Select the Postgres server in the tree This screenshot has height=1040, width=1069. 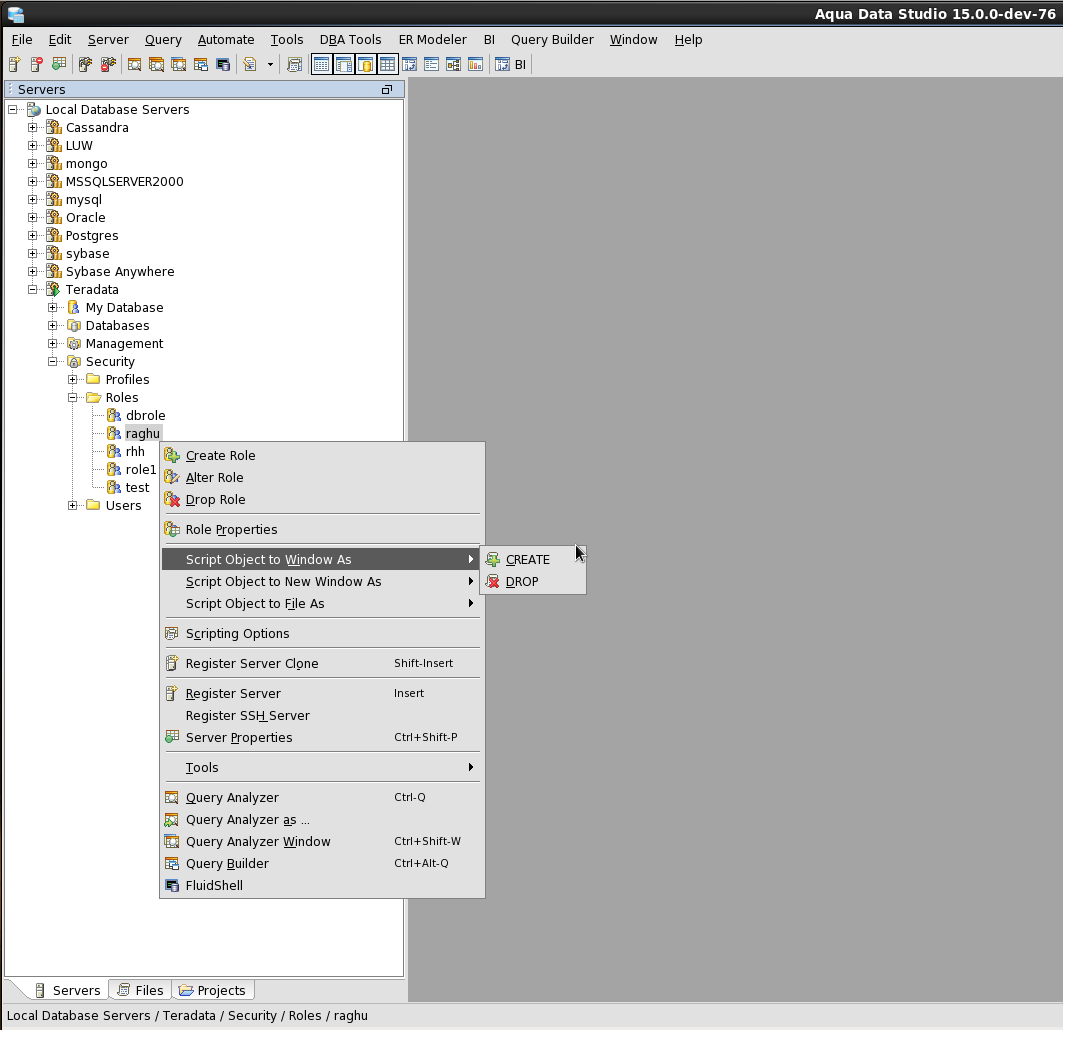(92, 235)
